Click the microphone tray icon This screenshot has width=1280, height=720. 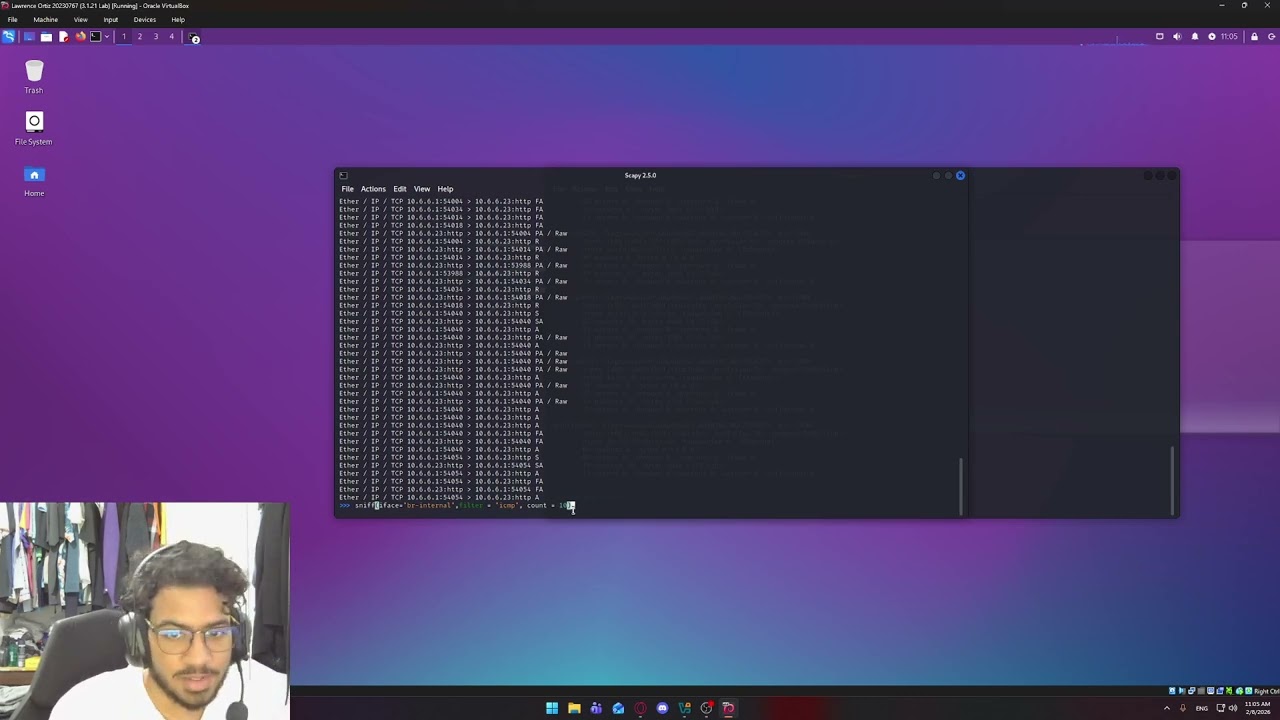[x=1184, y=708]
